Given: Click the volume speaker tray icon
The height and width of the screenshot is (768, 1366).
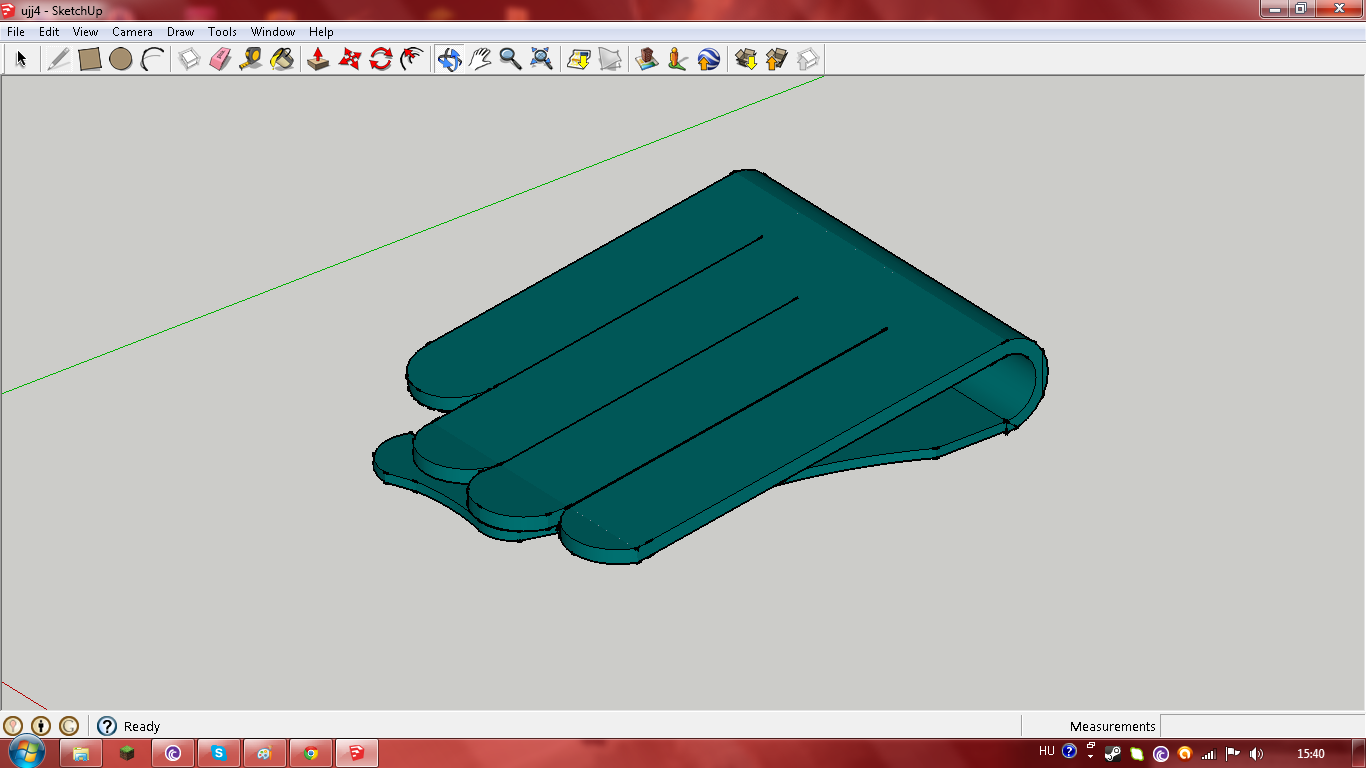Looking at the screenshot, I should (1256, 753).
